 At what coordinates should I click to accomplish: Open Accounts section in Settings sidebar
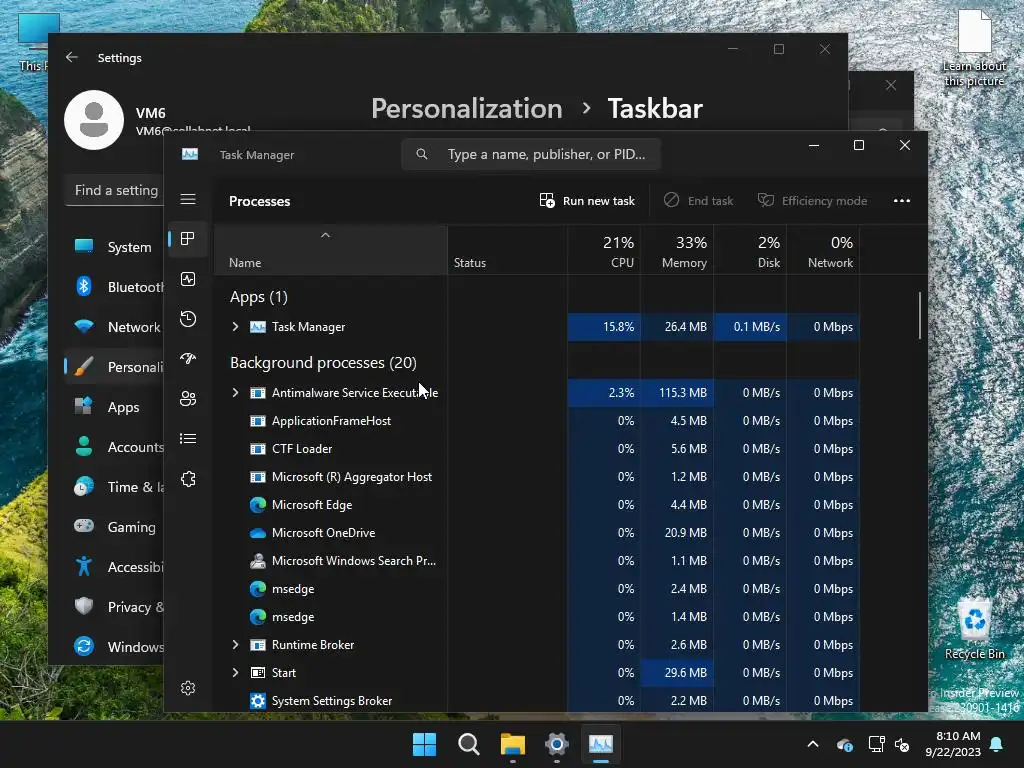pos(114,447)
